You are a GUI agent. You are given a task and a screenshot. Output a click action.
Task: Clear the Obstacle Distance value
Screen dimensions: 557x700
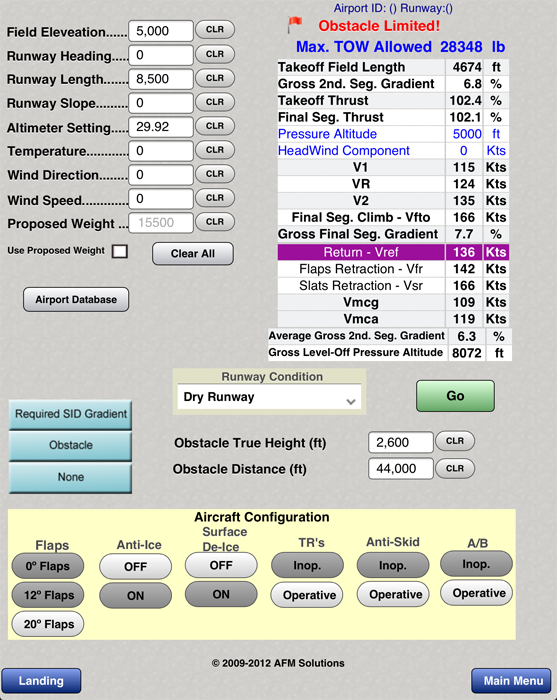tap(455, 468)
